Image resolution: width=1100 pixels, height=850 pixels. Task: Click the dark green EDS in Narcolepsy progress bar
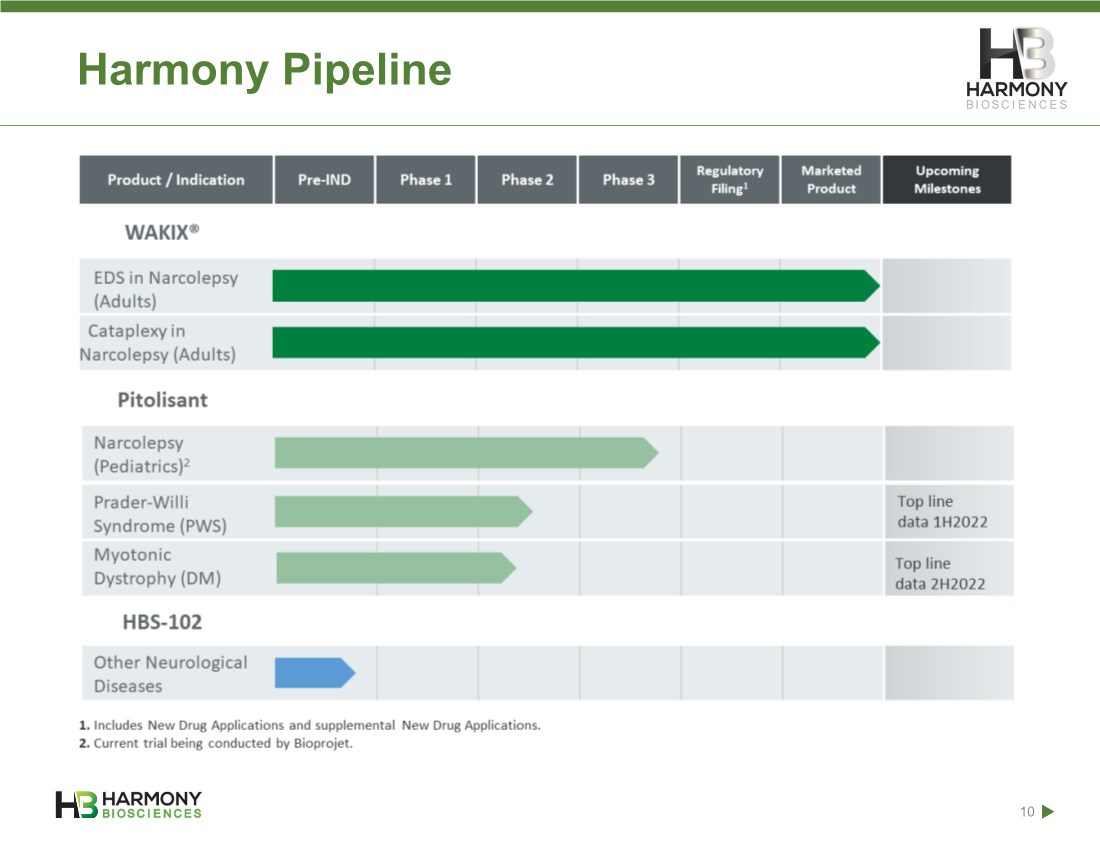coord(576,285)
